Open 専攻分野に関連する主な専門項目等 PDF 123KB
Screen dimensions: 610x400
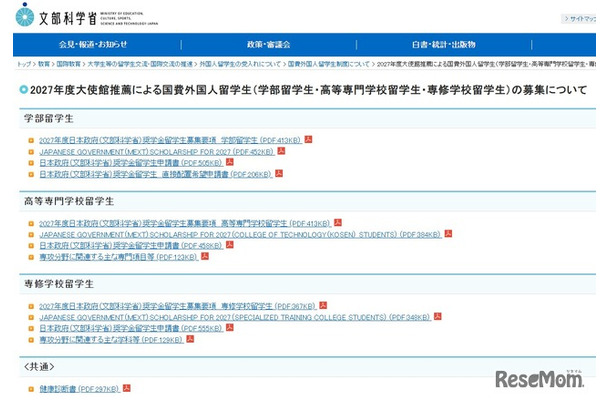point(118,257)
